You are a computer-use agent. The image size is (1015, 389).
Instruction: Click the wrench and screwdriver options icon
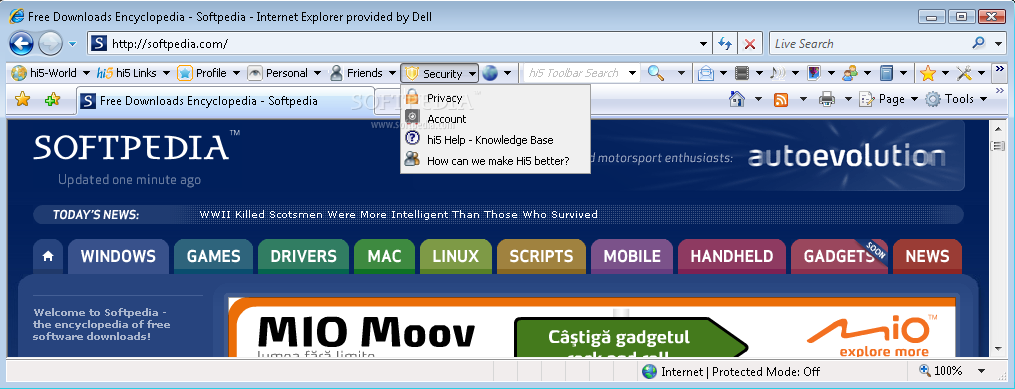[965, 73]
